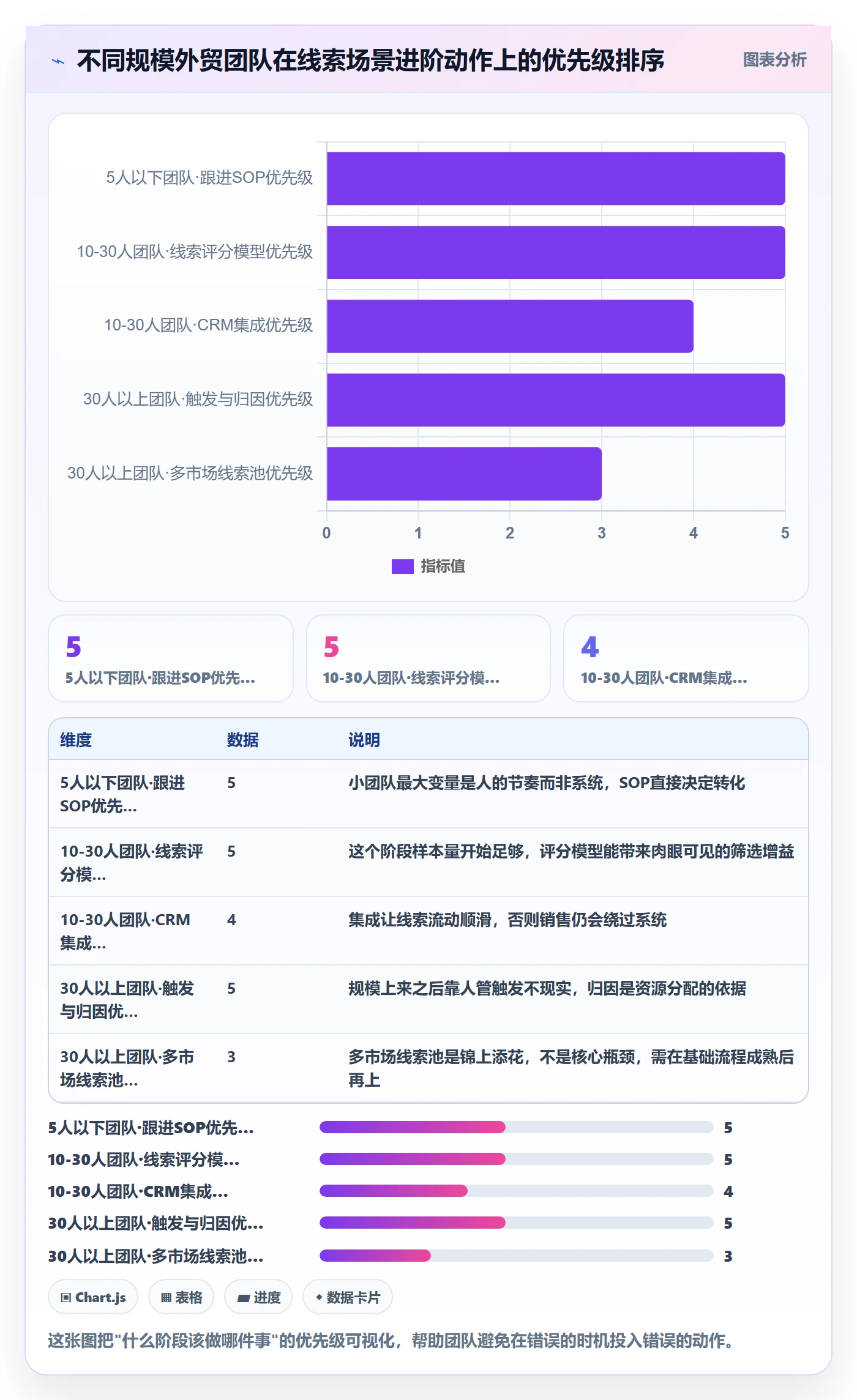Click the description "小团队最大变量是人的节奏而非系统，SOP直接决定转化"
The width and height of the screenshot is (857, 1400).
(x=547, y=783)
